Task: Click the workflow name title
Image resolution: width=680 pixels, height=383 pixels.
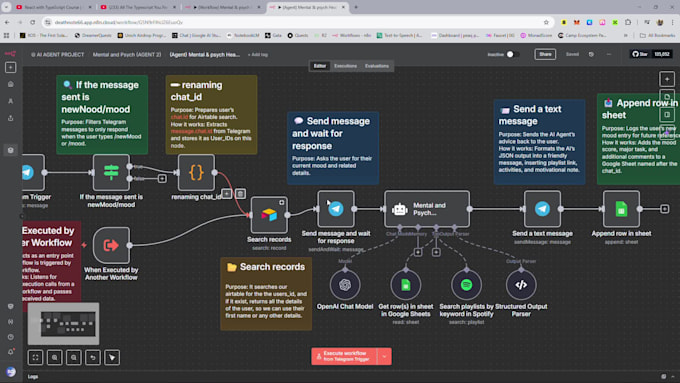Action: tap(204, 55)
